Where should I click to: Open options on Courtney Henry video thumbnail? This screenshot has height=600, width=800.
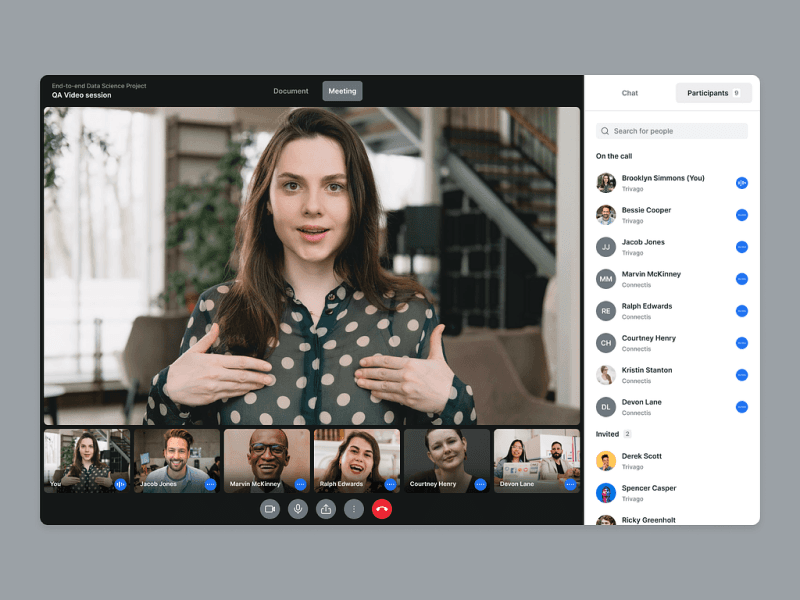tap(480, 484)
